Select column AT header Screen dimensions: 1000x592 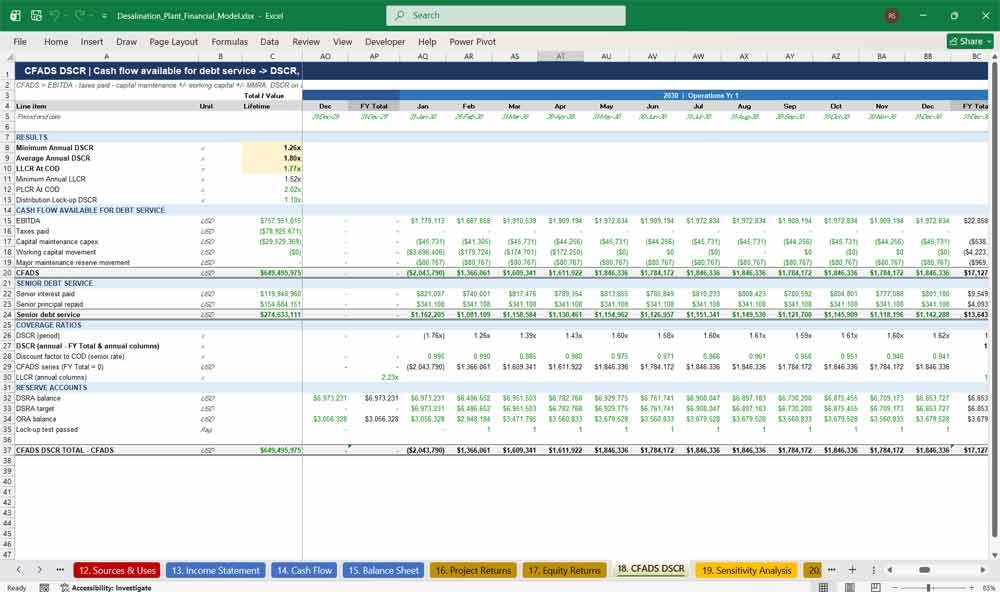[560, 57]
